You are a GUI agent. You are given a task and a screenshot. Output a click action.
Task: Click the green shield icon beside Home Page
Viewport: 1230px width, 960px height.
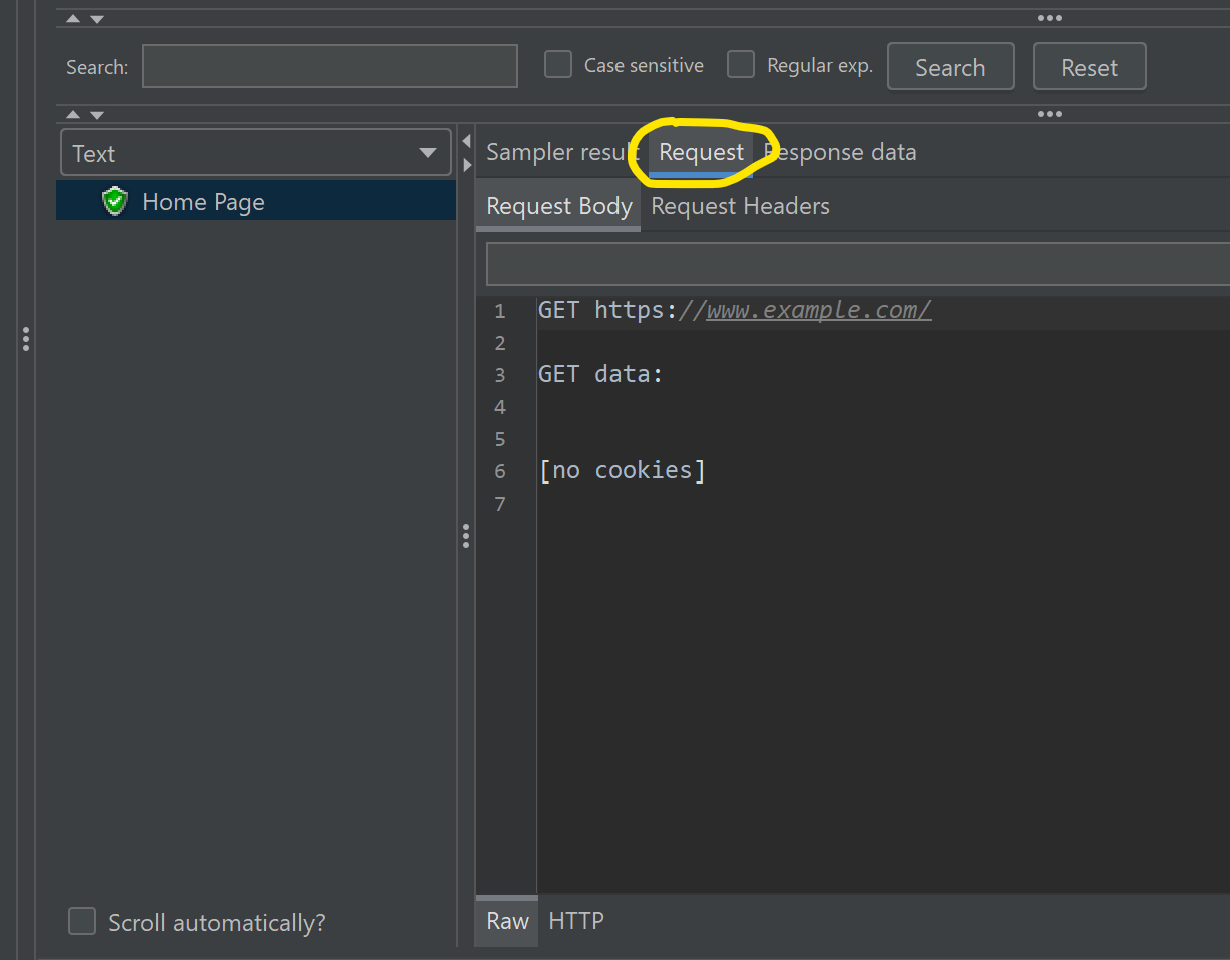[116, 202]
